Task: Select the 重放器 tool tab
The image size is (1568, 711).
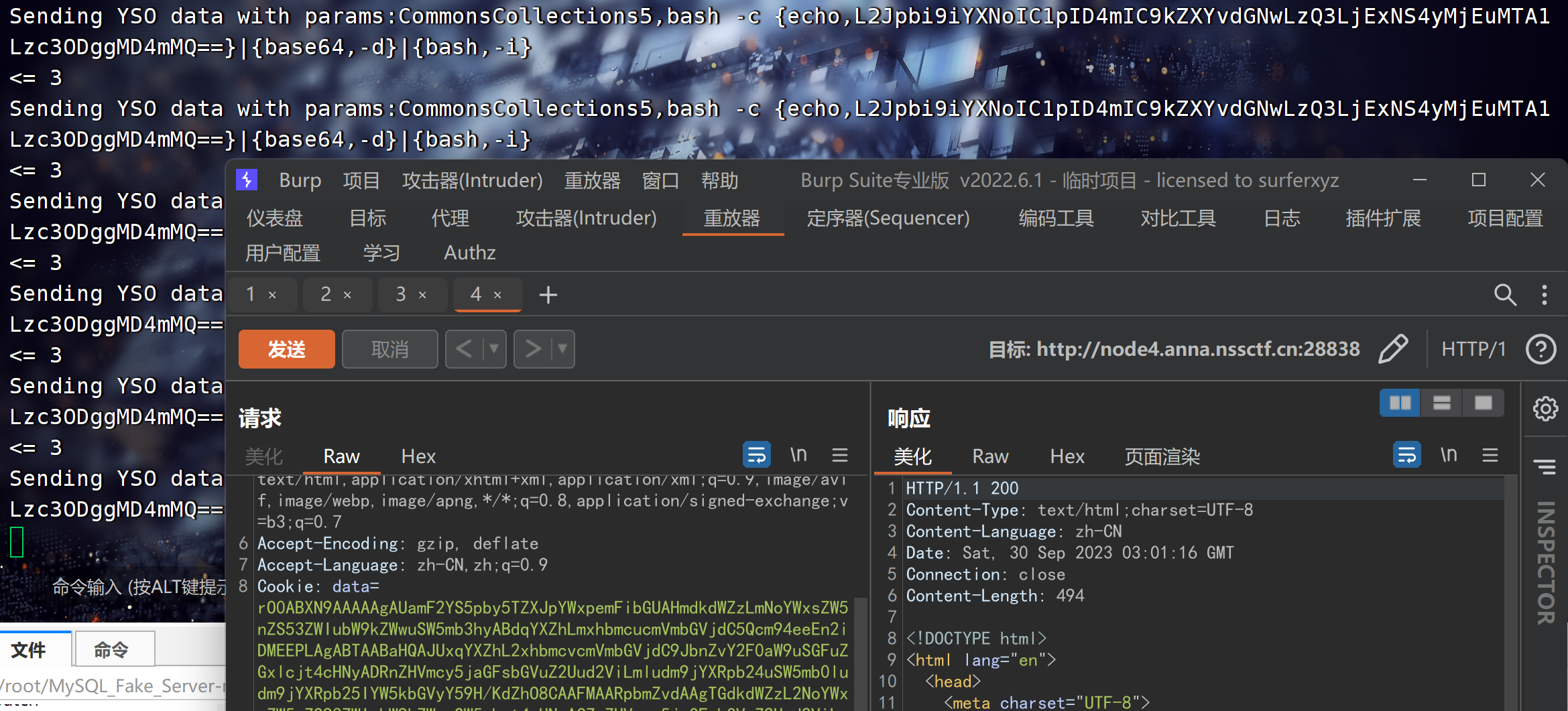Action: coord(732,218)
